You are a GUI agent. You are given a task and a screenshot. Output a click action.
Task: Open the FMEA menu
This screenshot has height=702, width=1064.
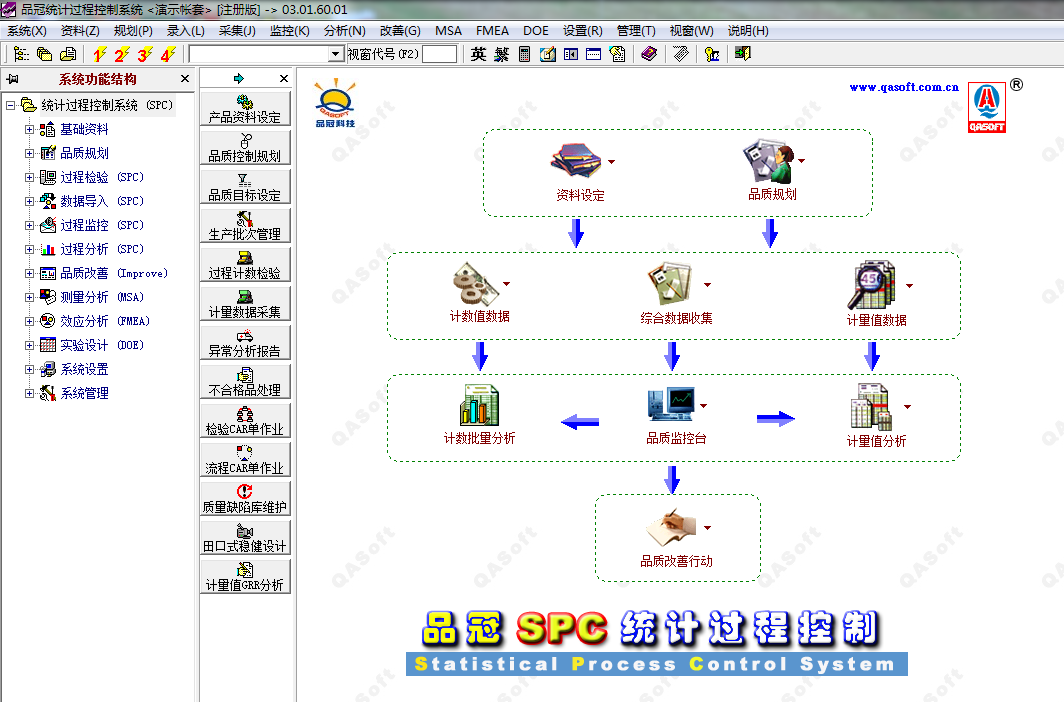click(x=492, y=31)
